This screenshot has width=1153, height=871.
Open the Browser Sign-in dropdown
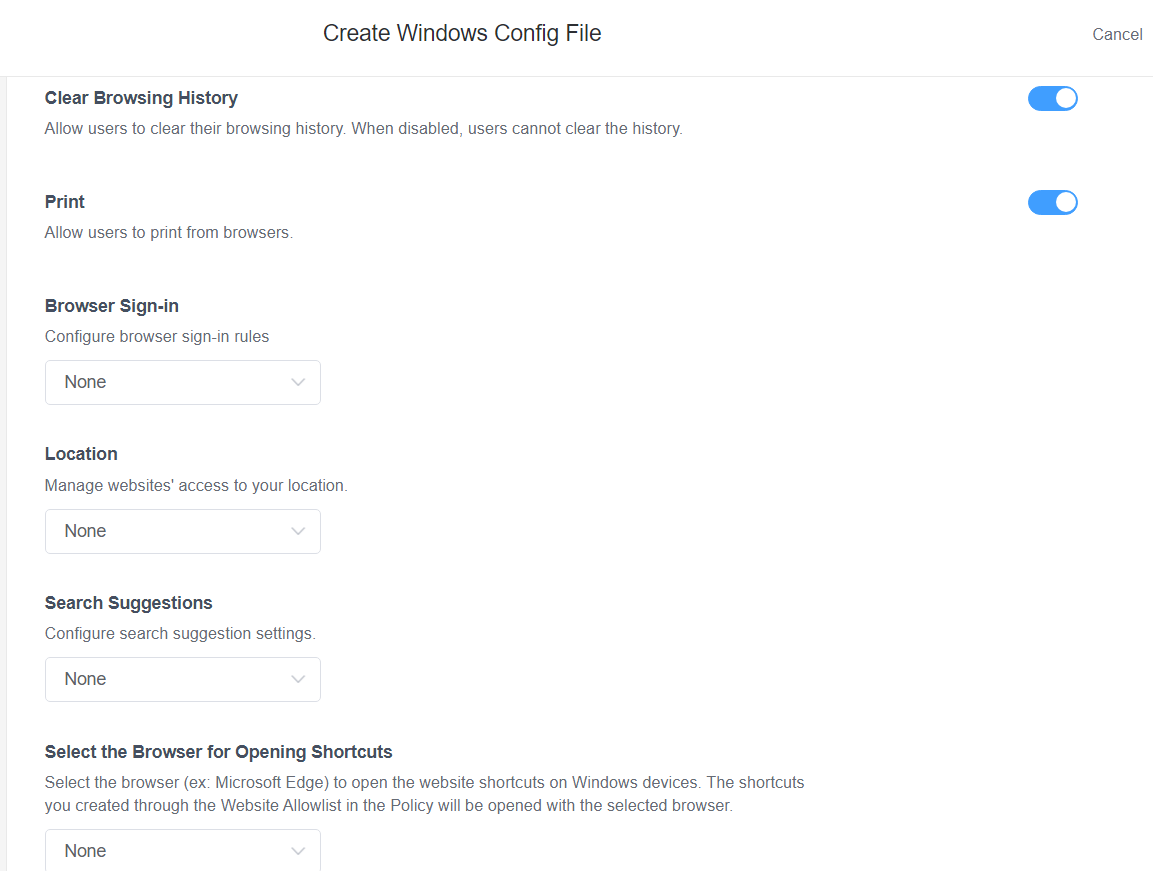point(182,382)
